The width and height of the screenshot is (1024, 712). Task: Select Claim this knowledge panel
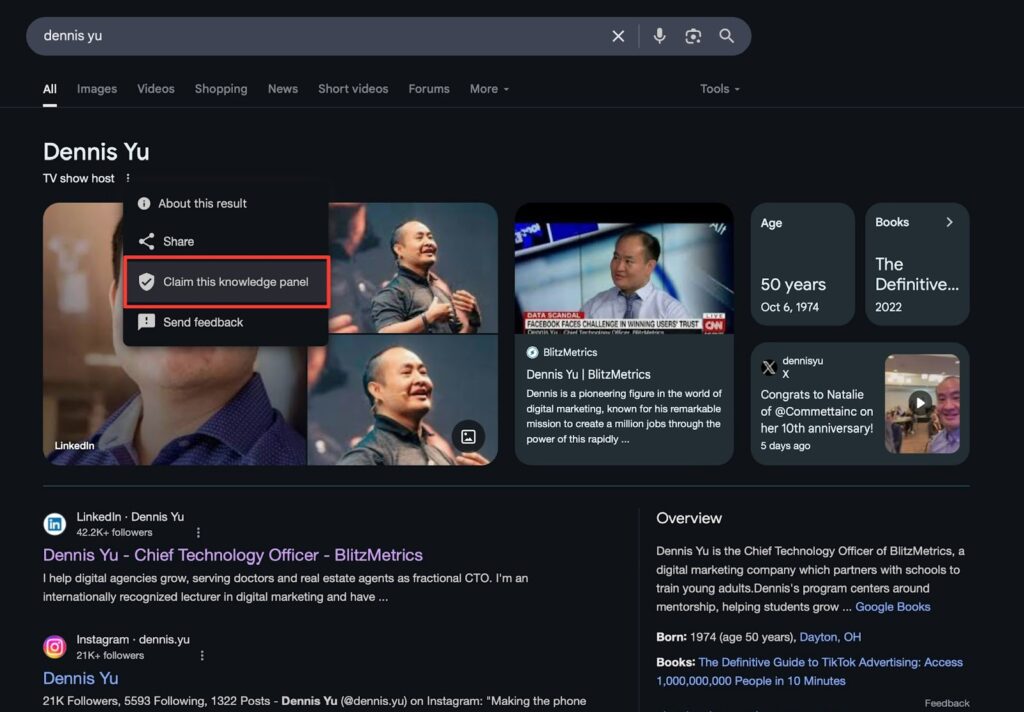point(226,282)
